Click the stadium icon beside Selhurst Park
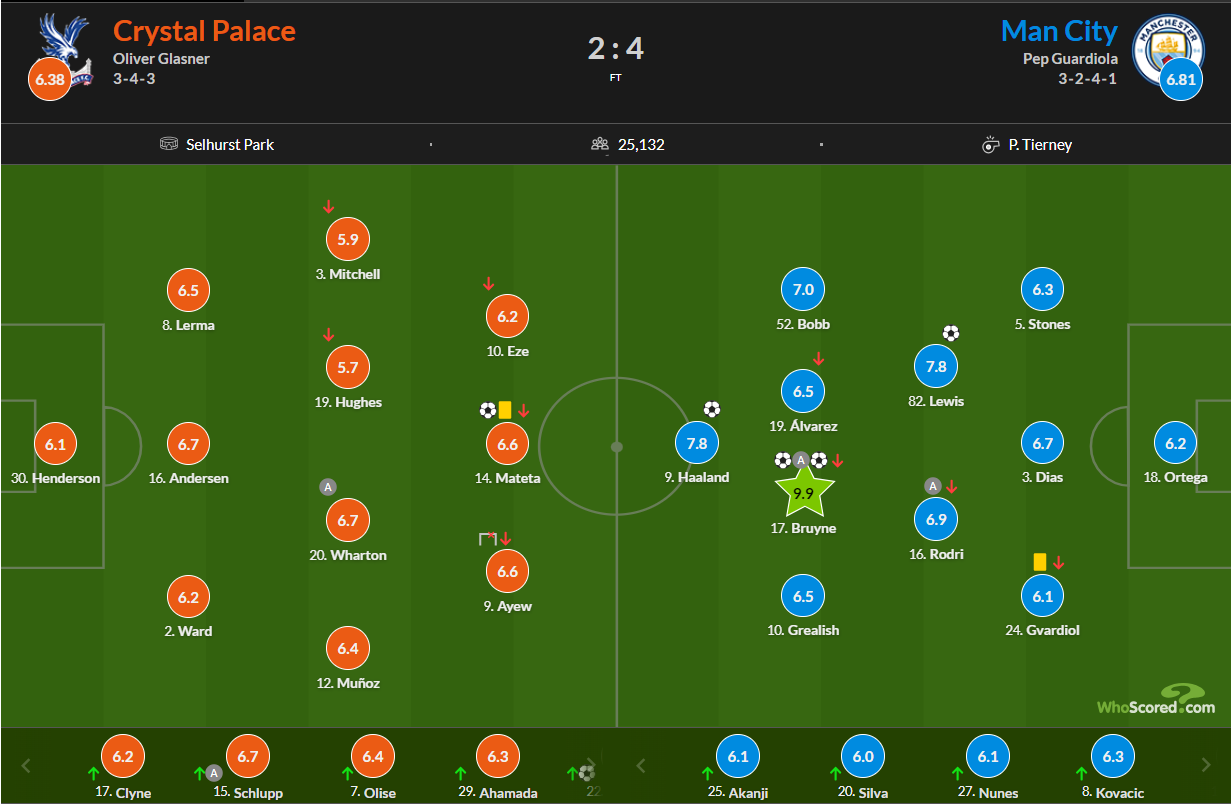1232x804 pixels. tap(169, 144)
